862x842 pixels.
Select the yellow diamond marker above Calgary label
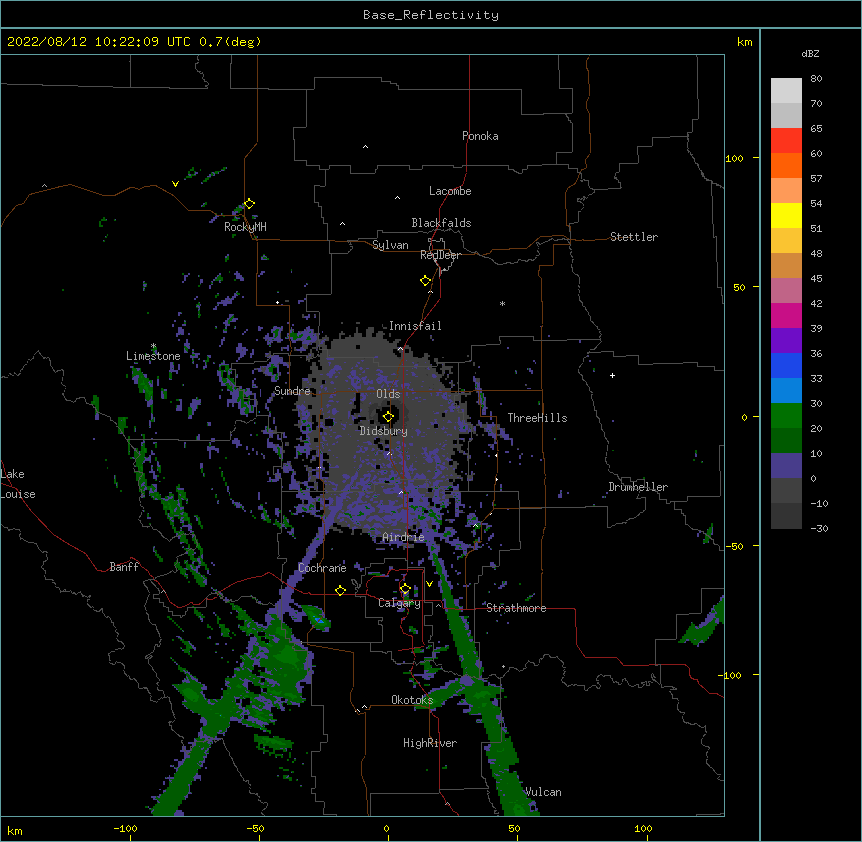pos(405,589)
